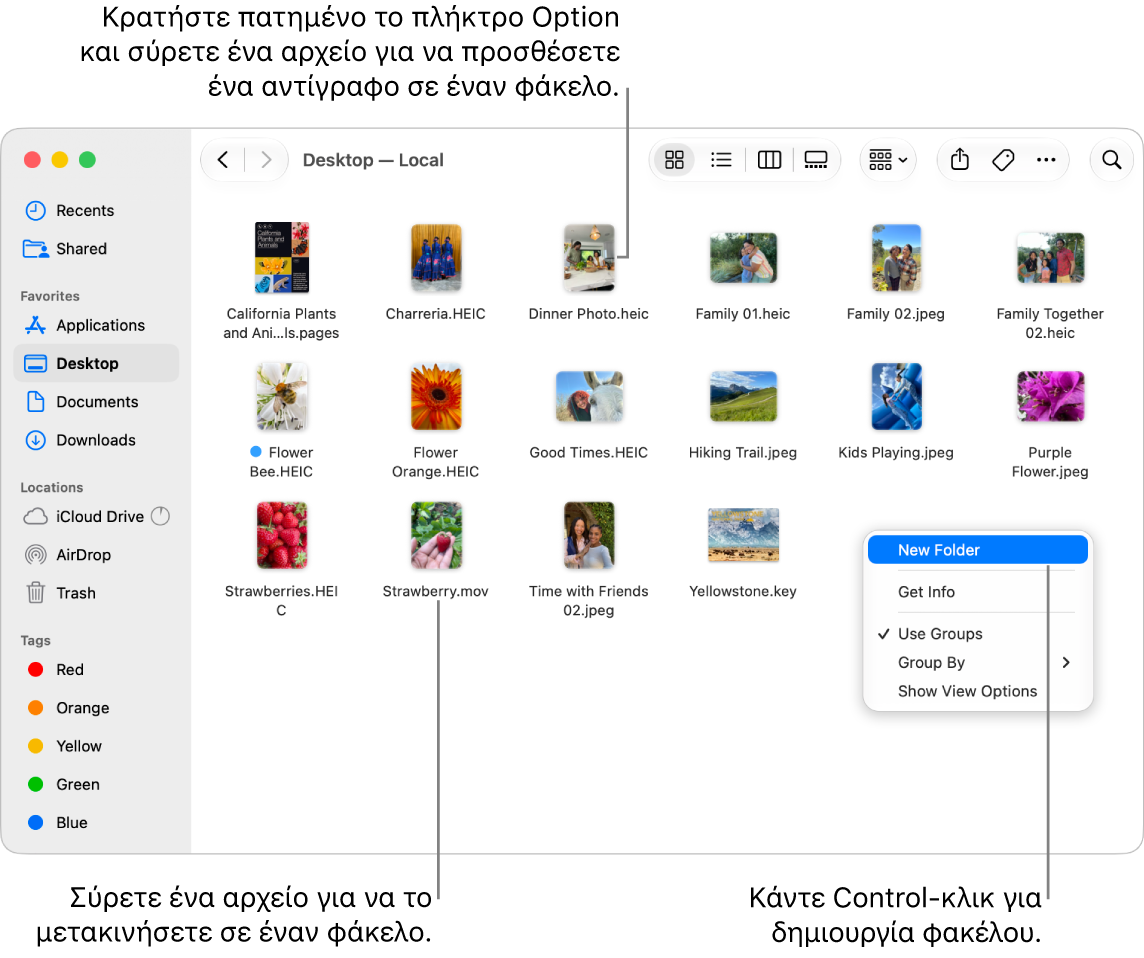1144x958 pixels.
Task: Open Downloads in the sidebar
Action: [x=96, y=440]
